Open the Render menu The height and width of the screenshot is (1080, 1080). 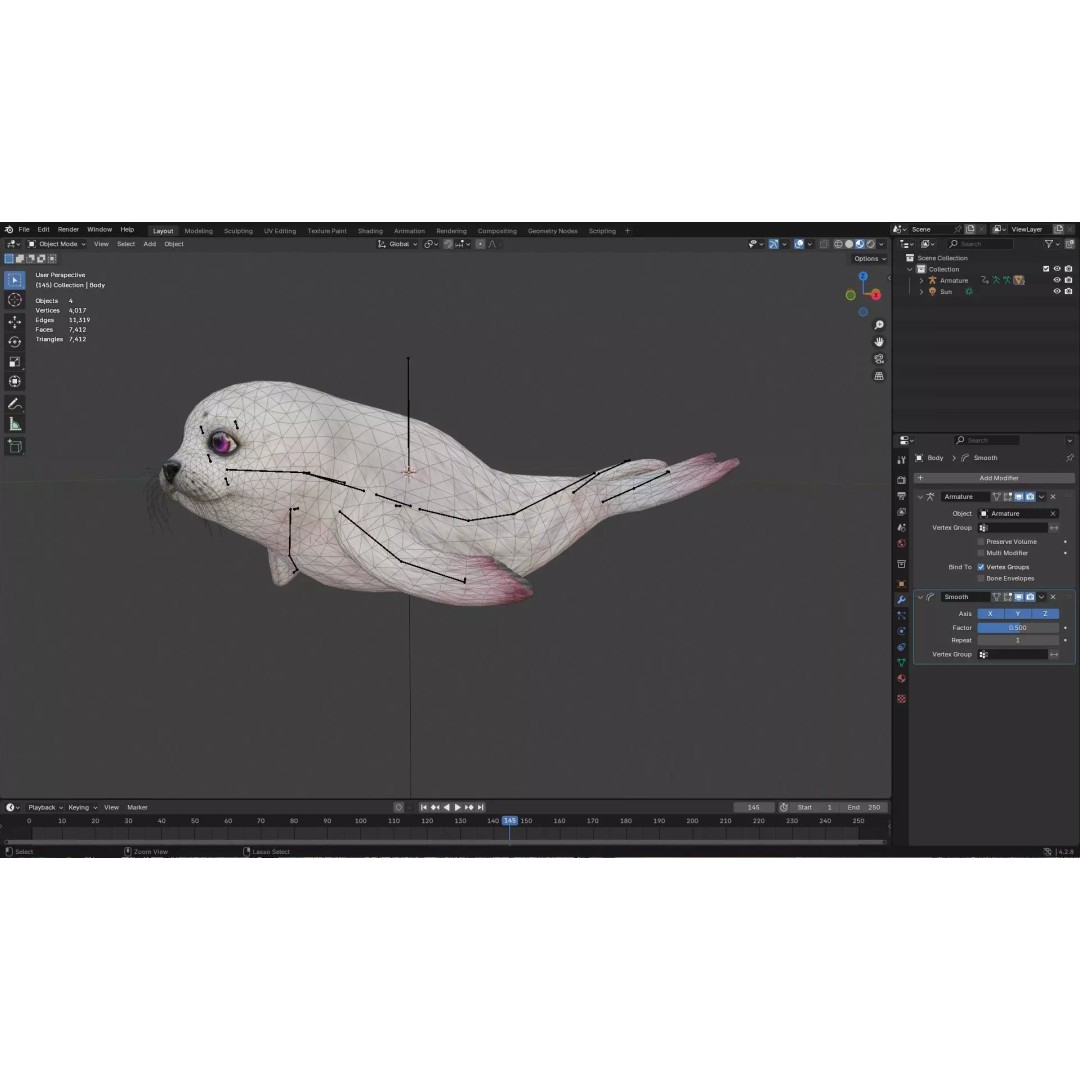point(68,229)
